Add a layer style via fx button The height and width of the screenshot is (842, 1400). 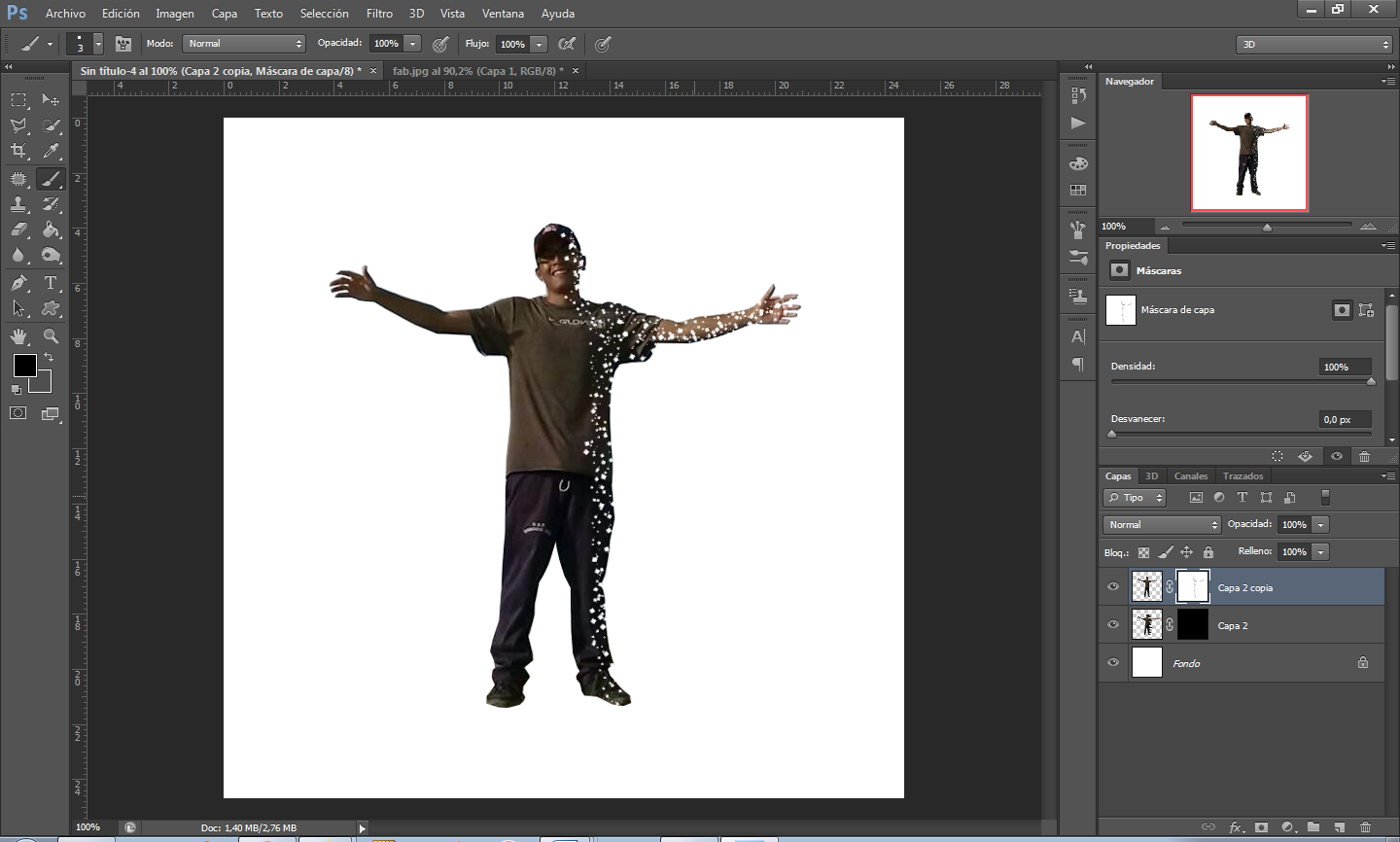click(x=1236, y=827)
